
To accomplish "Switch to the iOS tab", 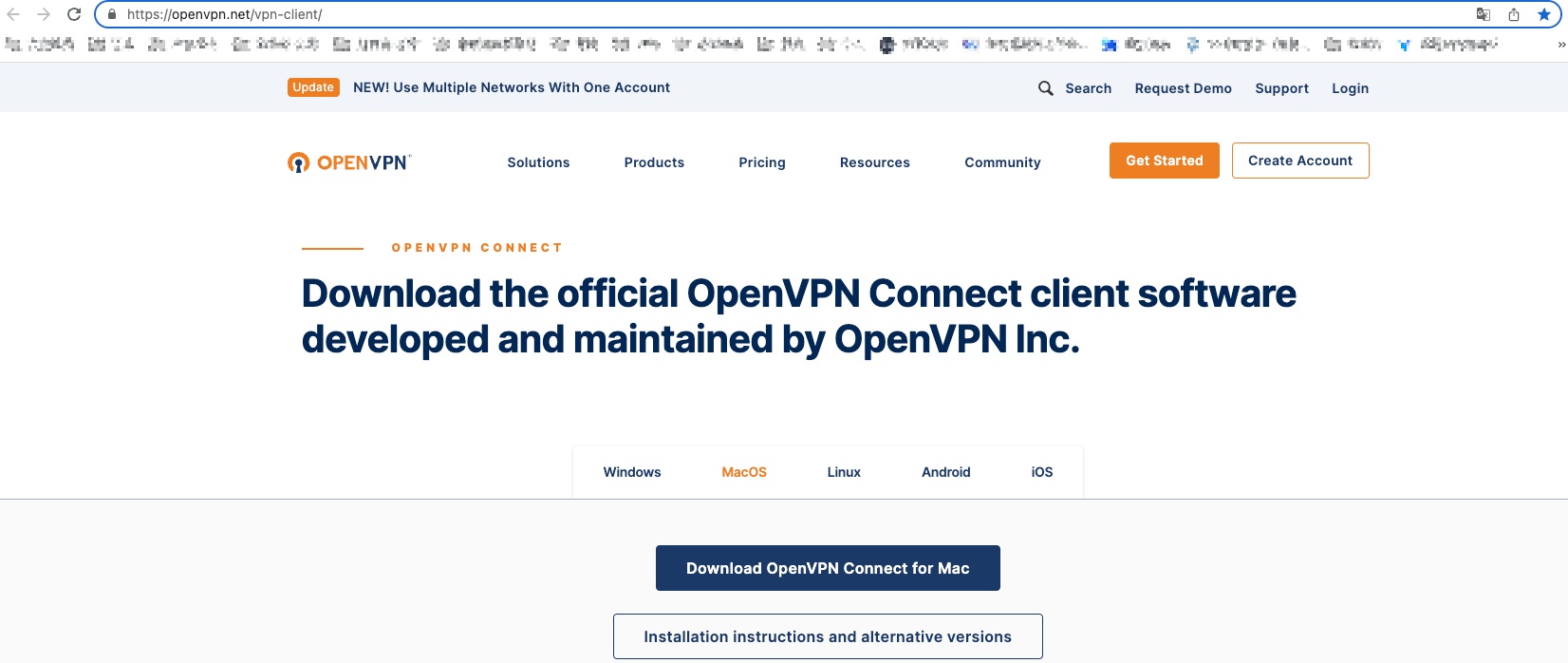I will click(1042, 472).
